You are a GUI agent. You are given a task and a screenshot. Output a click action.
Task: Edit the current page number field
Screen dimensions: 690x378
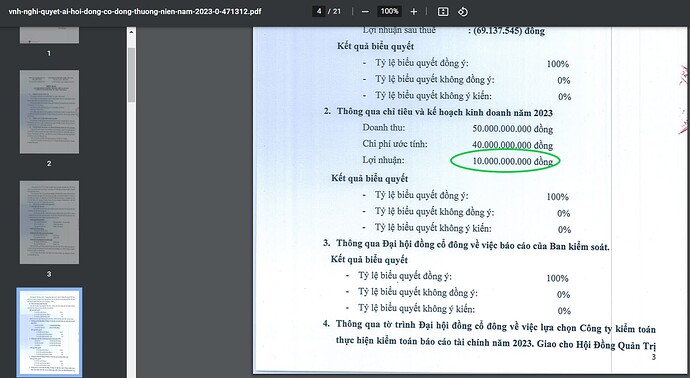[x=319, y=11]
